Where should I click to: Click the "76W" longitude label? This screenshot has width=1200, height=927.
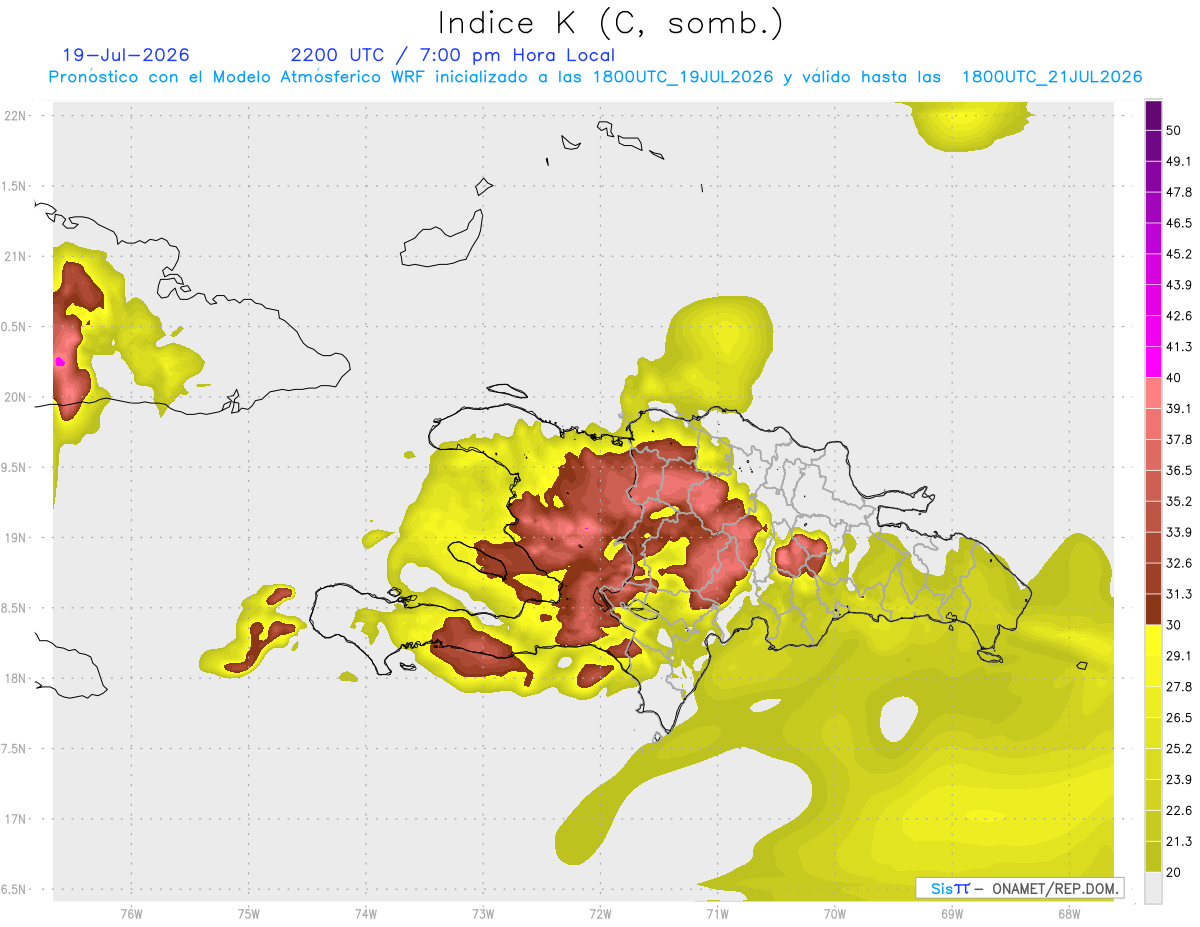tap(131, 913)
